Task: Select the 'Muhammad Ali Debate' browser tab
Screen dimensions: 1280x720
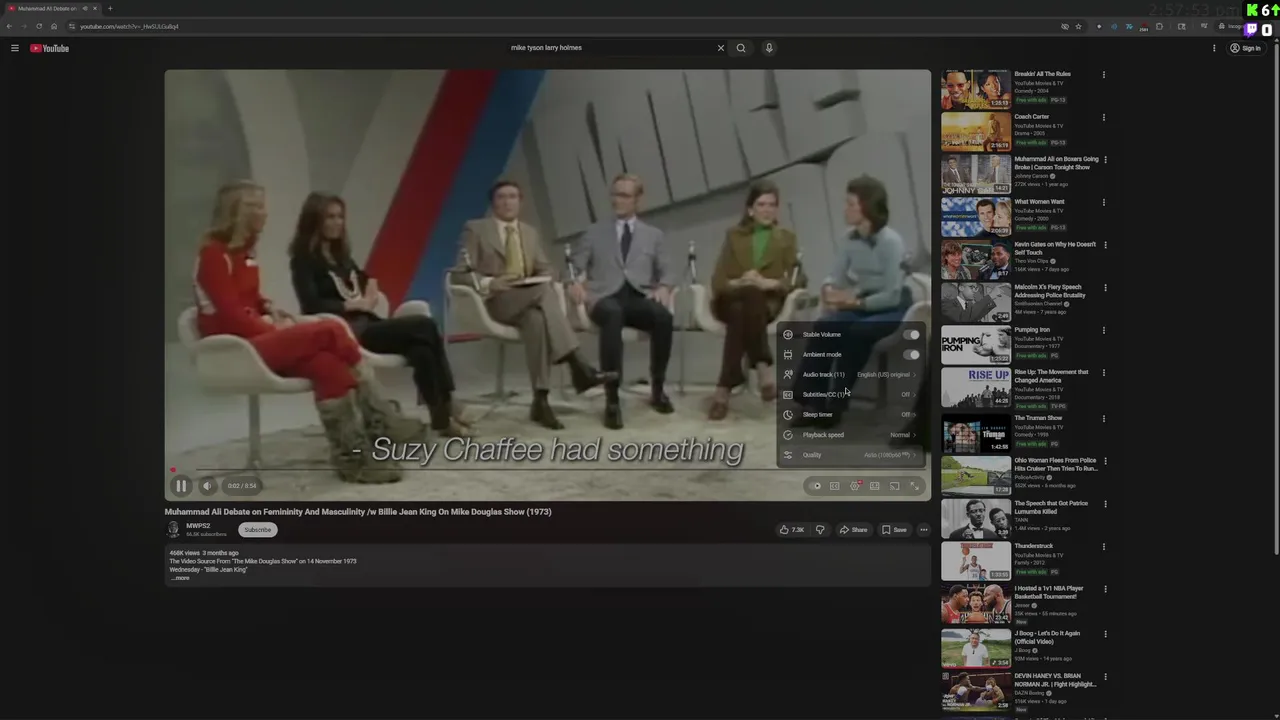Action: tap(52, 8)
